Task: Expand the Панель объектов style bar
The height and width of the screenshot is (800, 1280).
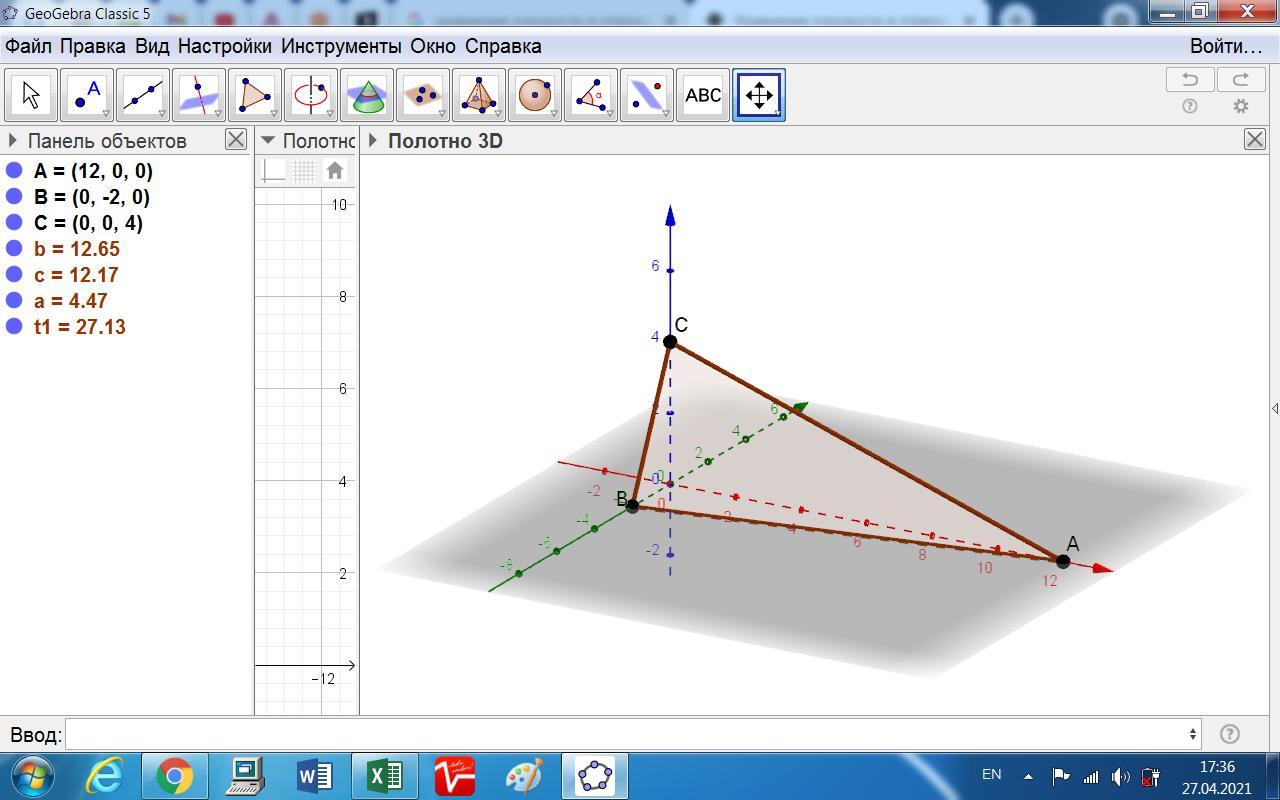Action: (12, 141)
